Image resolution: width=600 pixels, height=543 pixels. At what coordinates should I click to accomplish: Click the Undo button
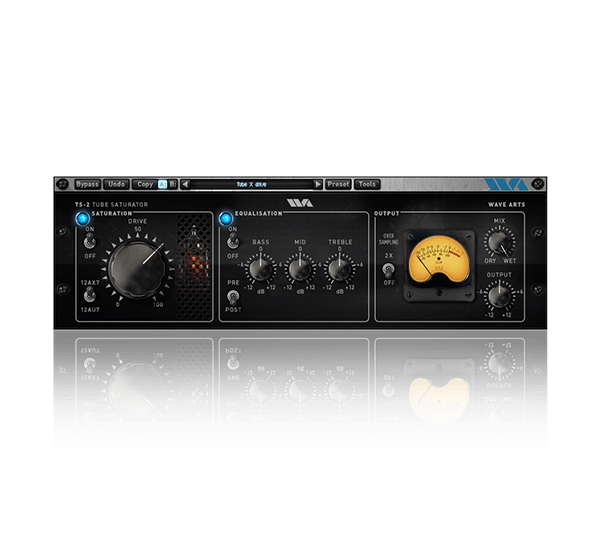[x=116, y=184]
